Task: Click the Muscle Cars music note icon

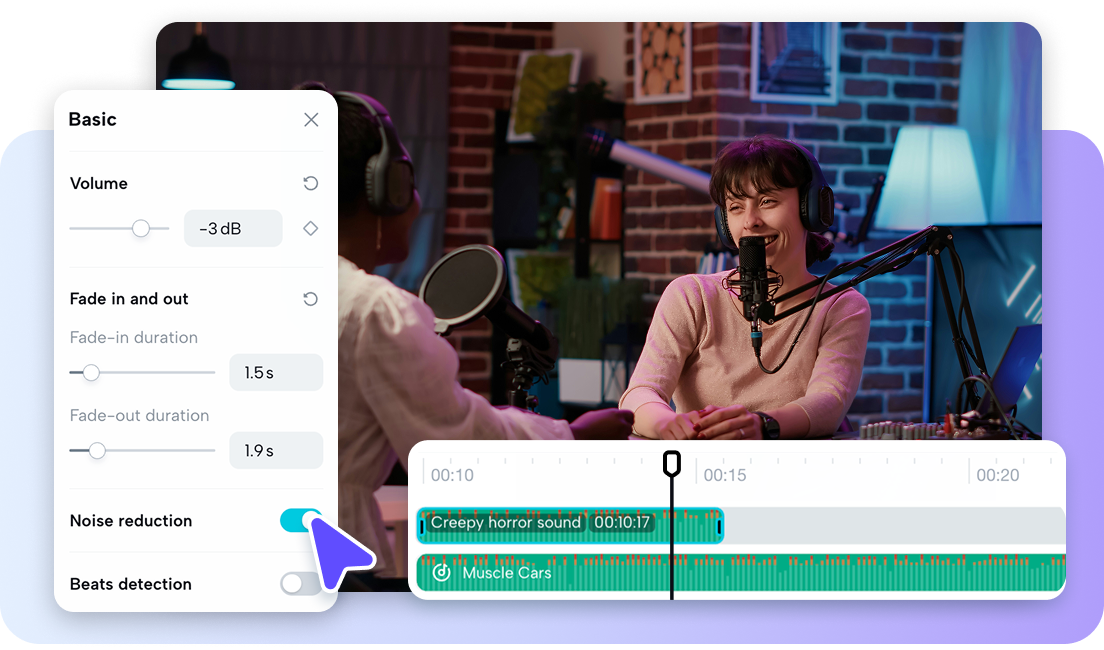Action: point(441,573)
